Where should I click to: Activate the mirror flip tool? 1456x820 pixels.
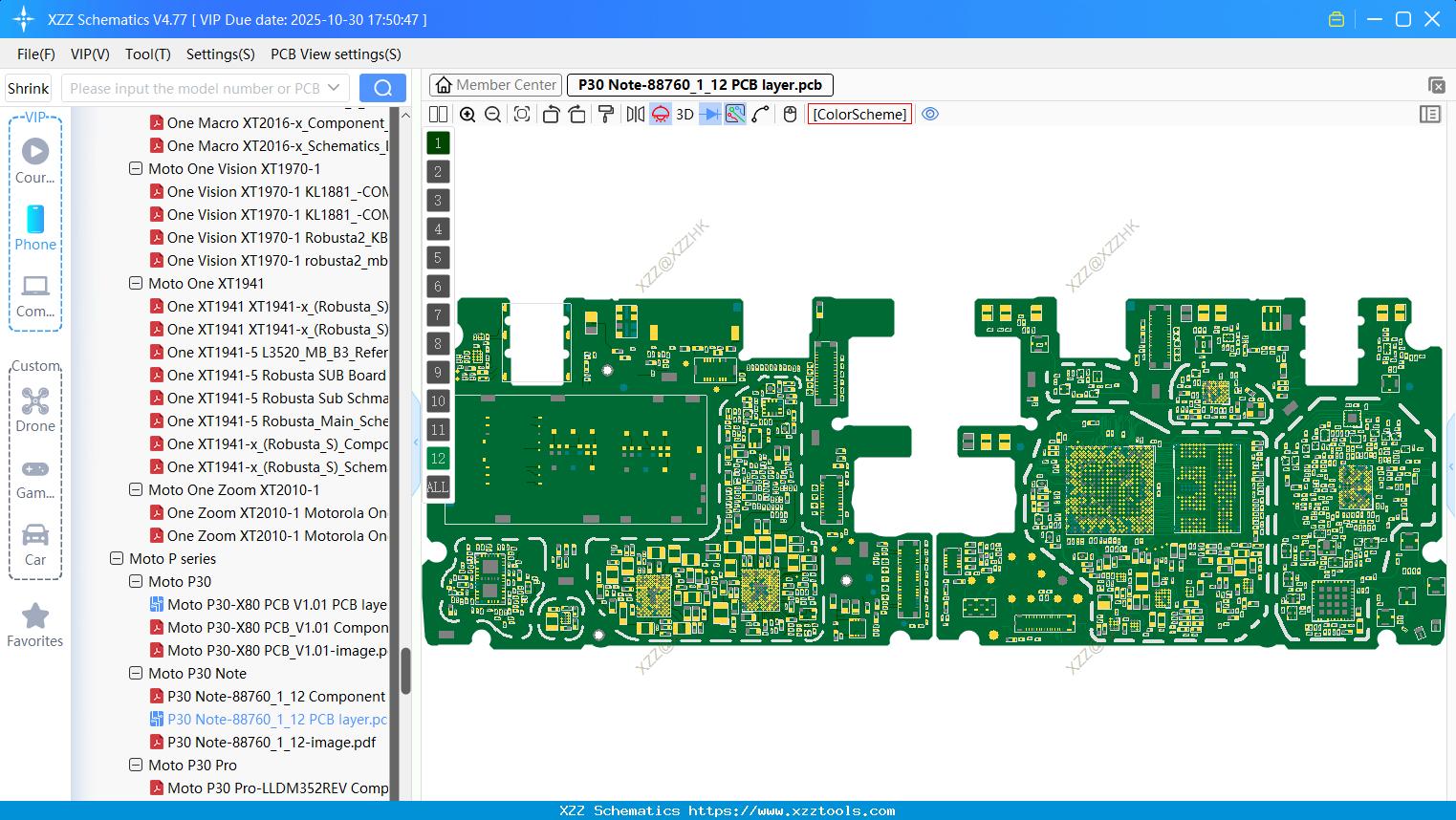click(x=634, y=114)
